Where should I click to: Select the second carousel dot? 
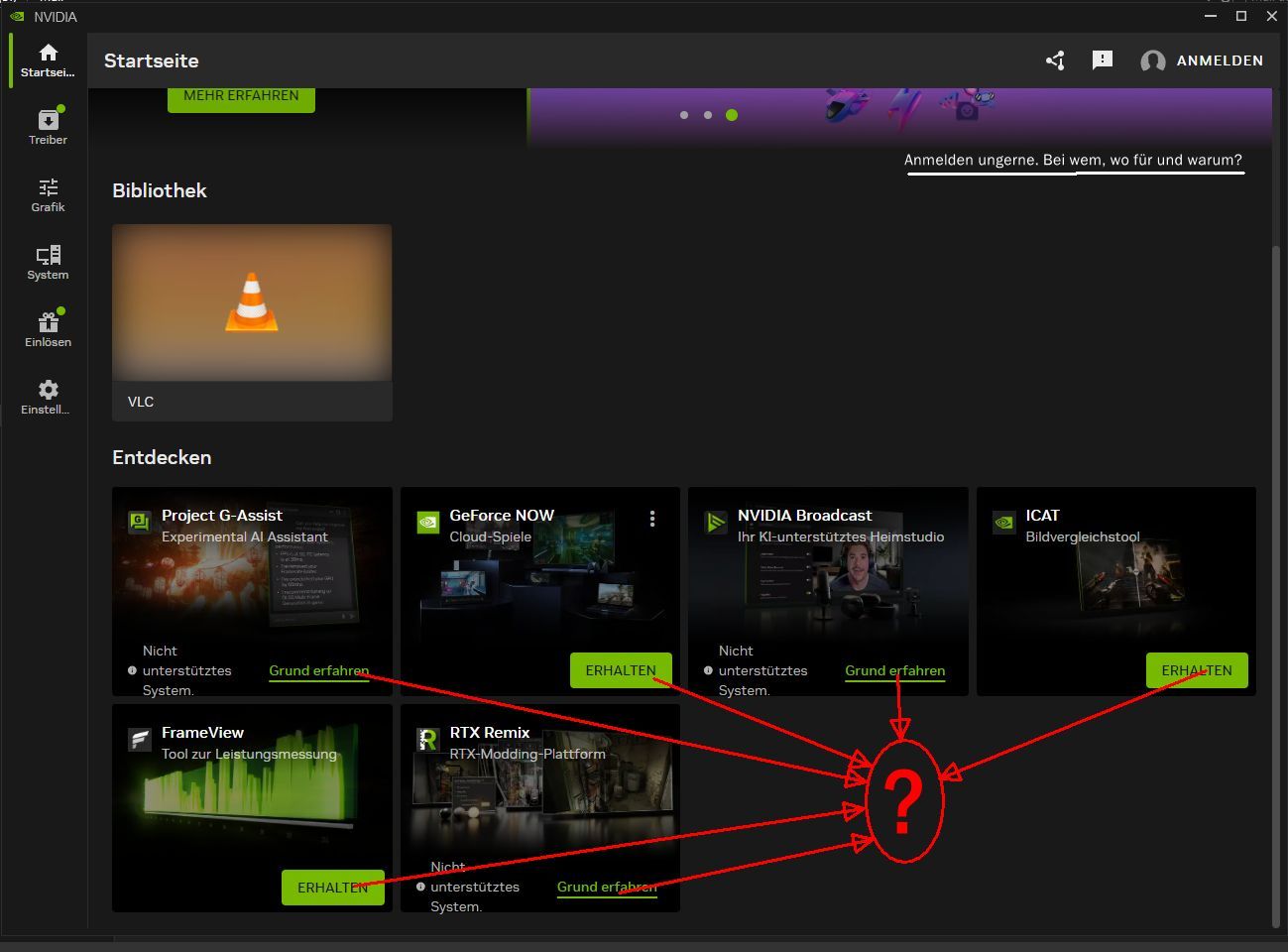click(x=708, y=115)
